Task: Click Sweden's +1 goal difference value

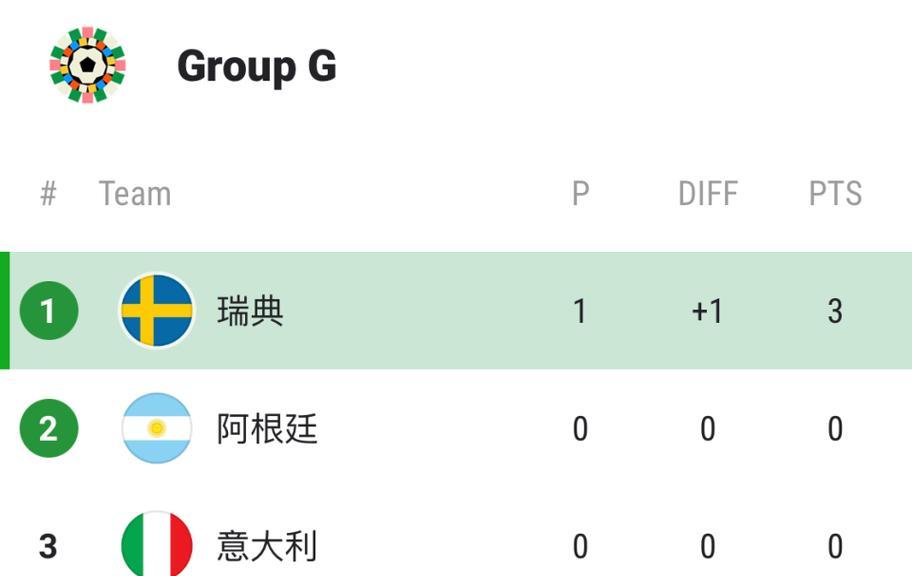Action: click(x=707, y=311)
